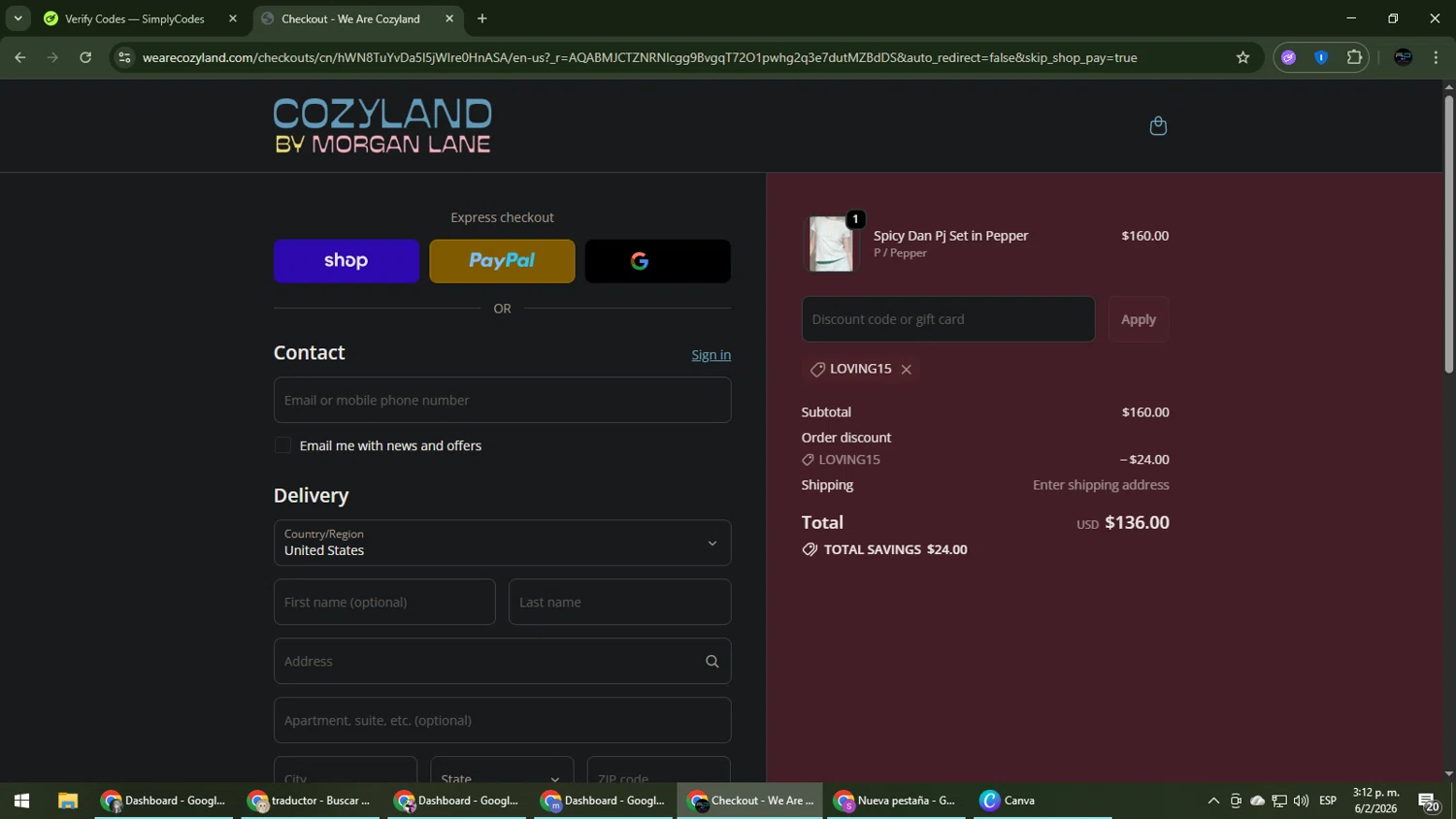Open the State dropdown
This screenshot has width=1456, height=819.
502,770
